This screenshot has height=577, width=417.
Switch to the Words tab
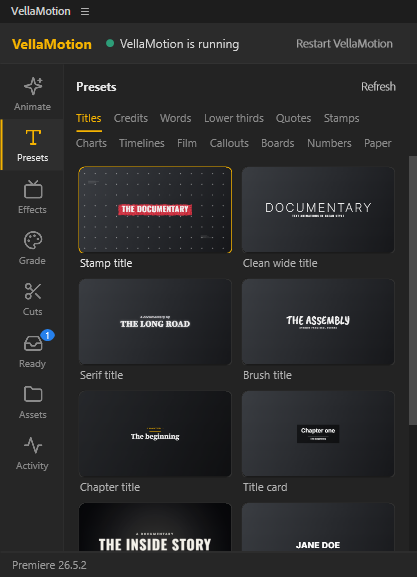pyautogui.click(x=176, y=118)
